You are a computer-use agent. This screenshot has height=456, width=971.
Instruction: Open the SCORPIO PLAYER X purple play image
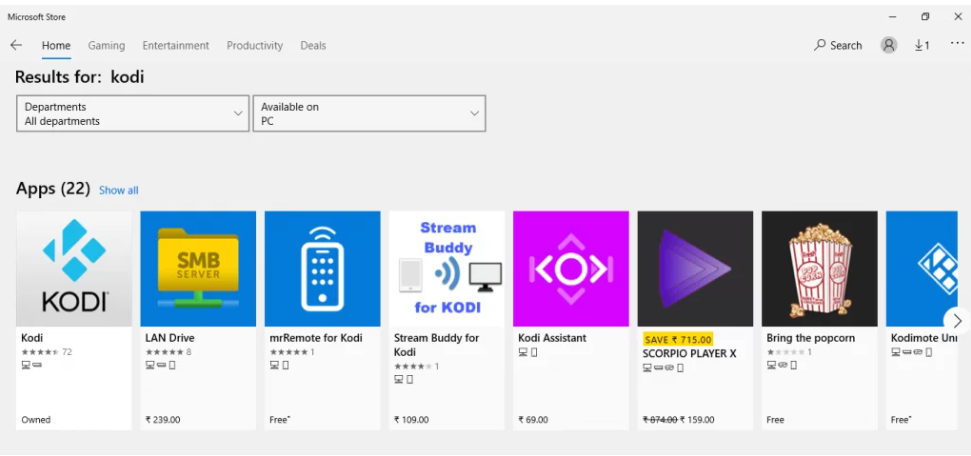pyautogui.click(x=695, y=268)
